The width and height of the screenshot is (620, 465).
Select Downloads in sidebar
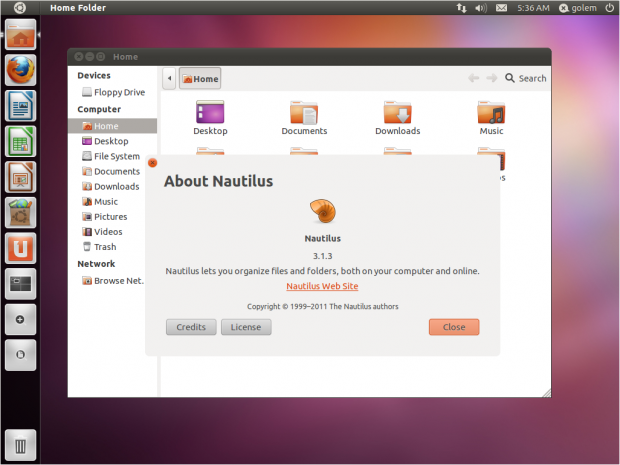[113, 186]
